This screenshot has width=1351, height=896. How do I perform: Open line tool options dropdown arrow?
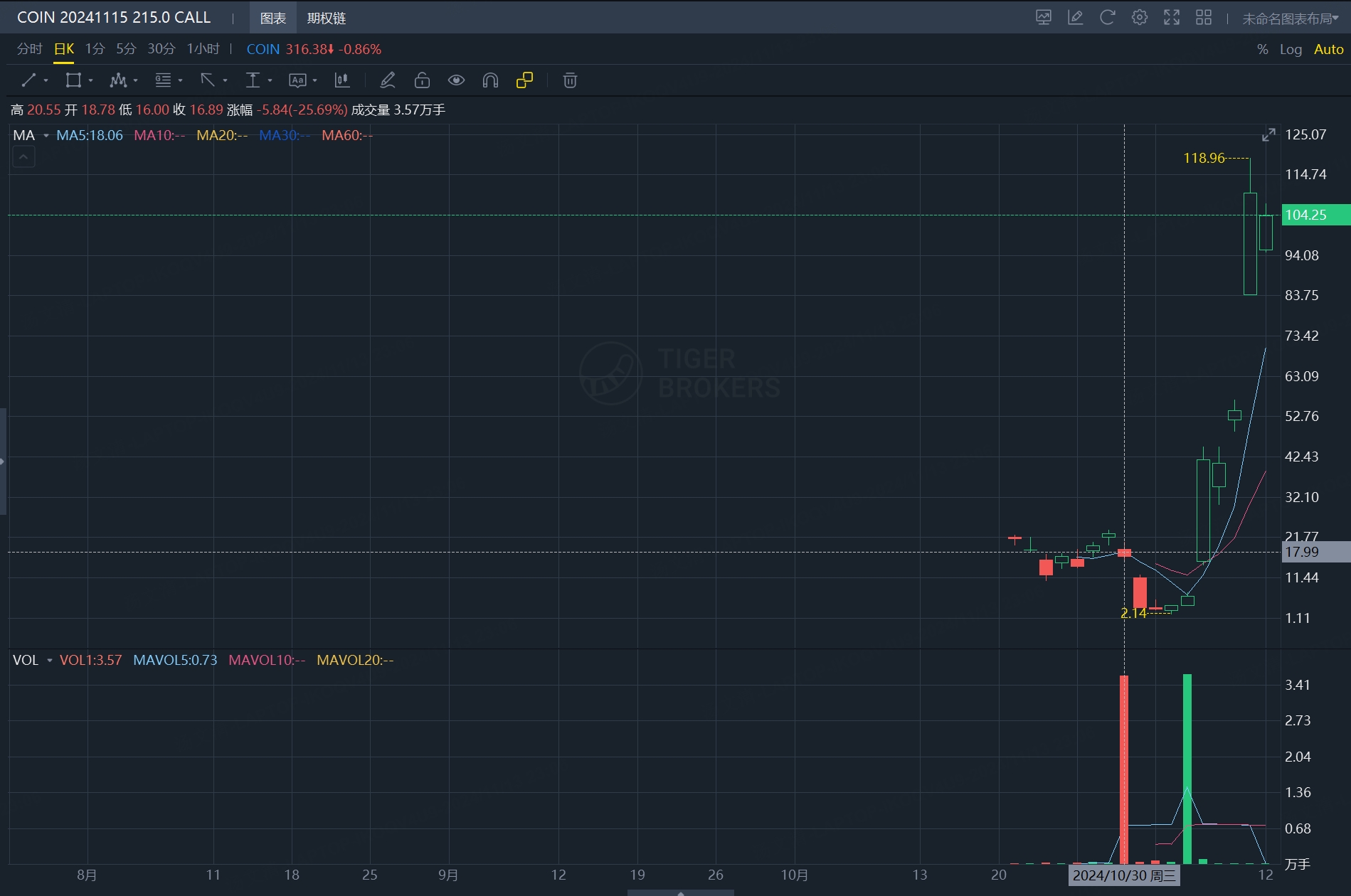point(46,81)
